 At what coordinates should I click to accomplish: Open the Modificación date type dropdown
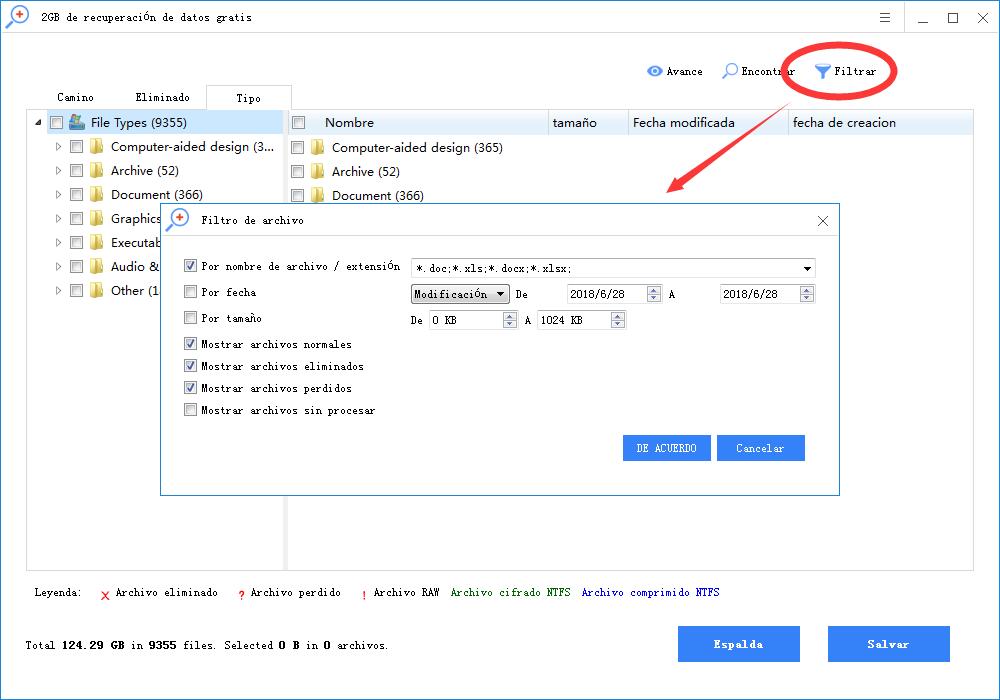pyautogui.click(x=460, y=294)
